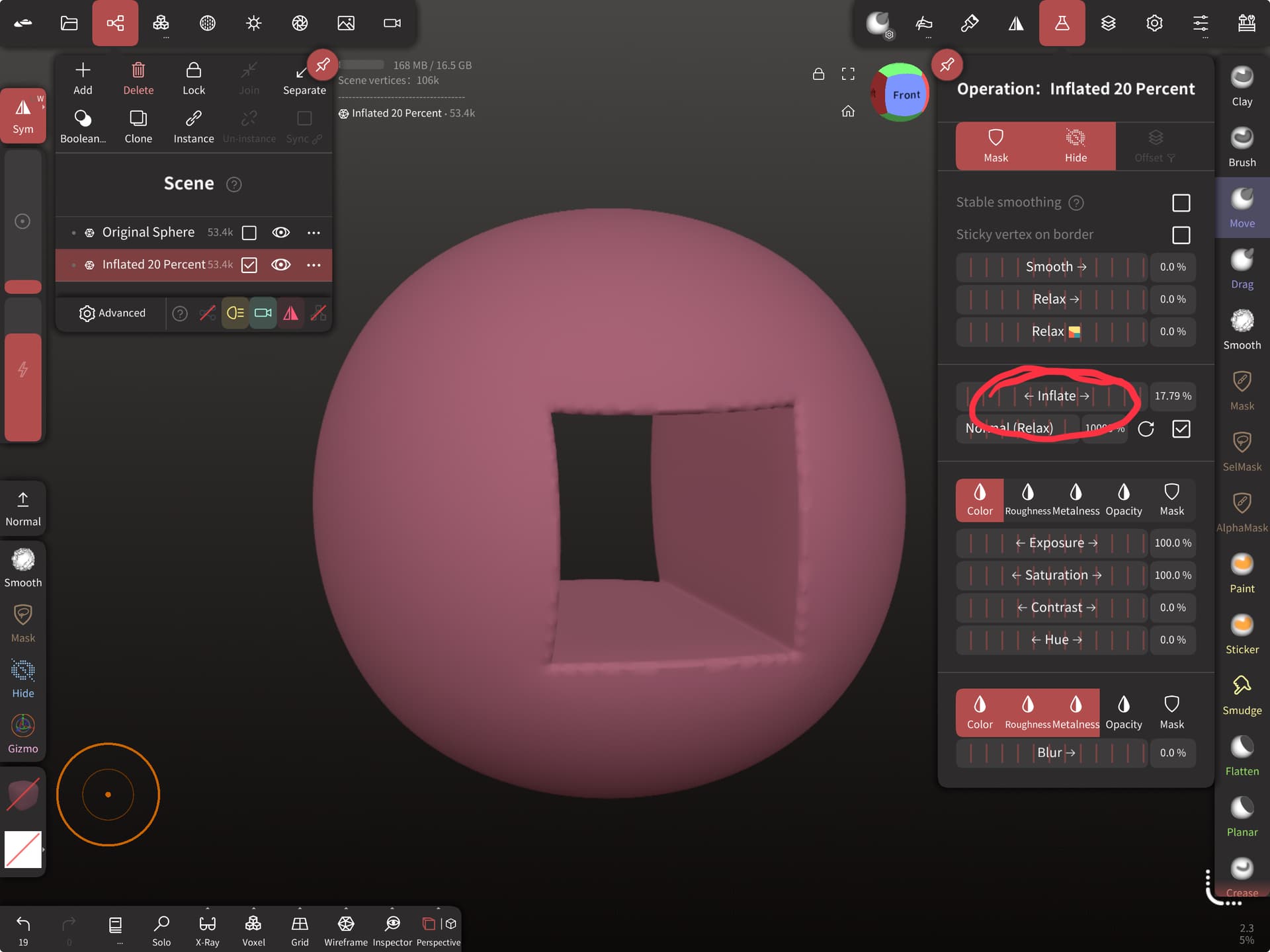Screen dimensions: 1270x952
Task: Expand the Advanced scene settings
Action: pyautogui.click(x=112, y=313)
